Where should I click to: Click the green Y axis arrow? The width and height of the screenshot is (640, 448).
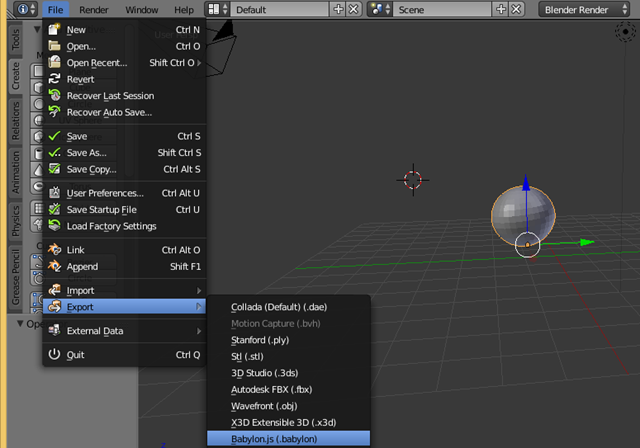coord(587,242)
